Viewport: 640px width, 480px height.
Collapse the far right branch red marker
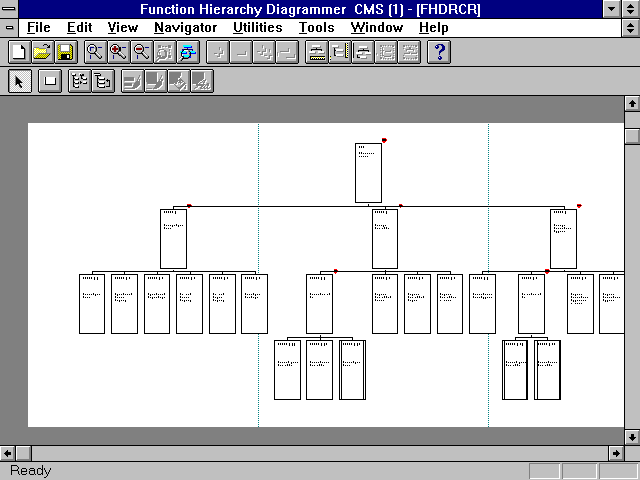(x=579, y=206)
